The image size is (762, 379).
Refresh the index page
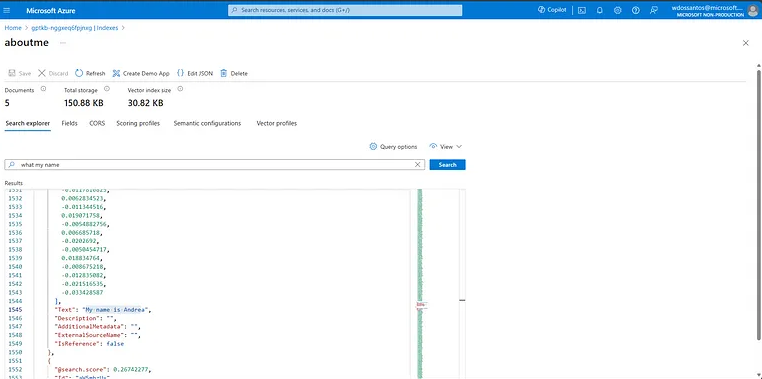90,73
